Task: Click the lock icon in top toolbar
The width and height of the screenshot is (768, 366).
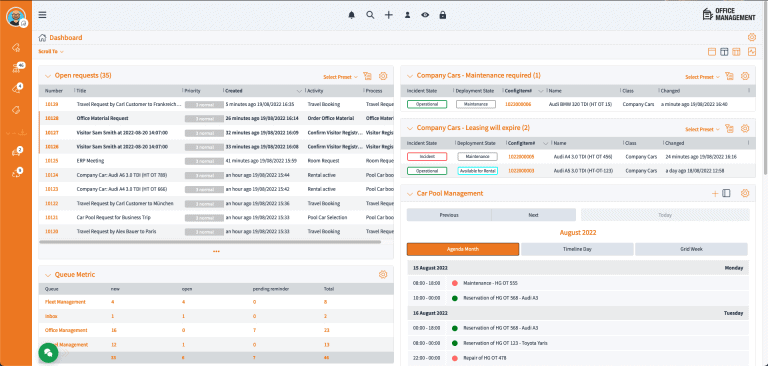Action: tap(443, 15)
